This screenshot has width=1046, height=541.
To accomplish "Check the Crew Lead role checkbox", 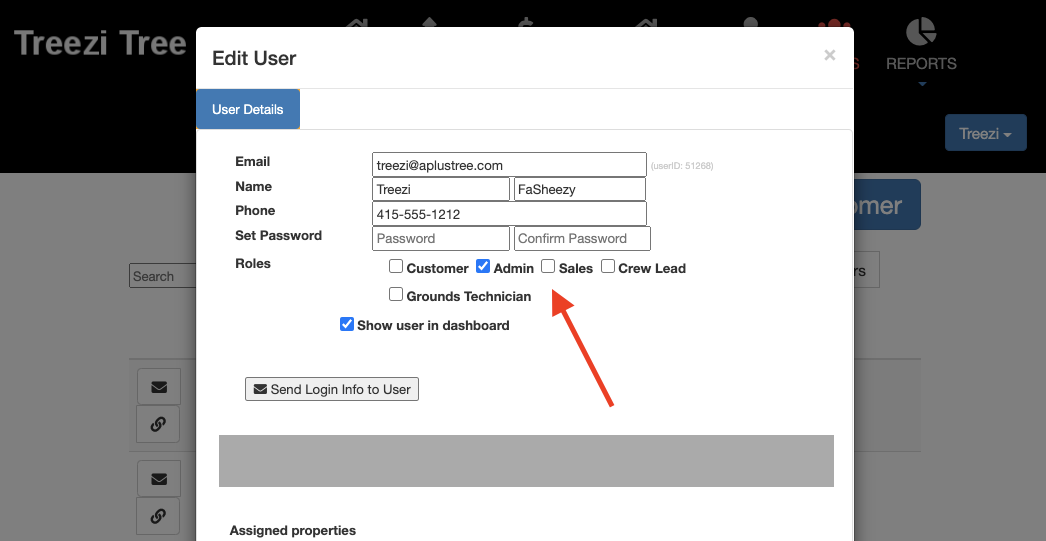I will tap(608, 267).
